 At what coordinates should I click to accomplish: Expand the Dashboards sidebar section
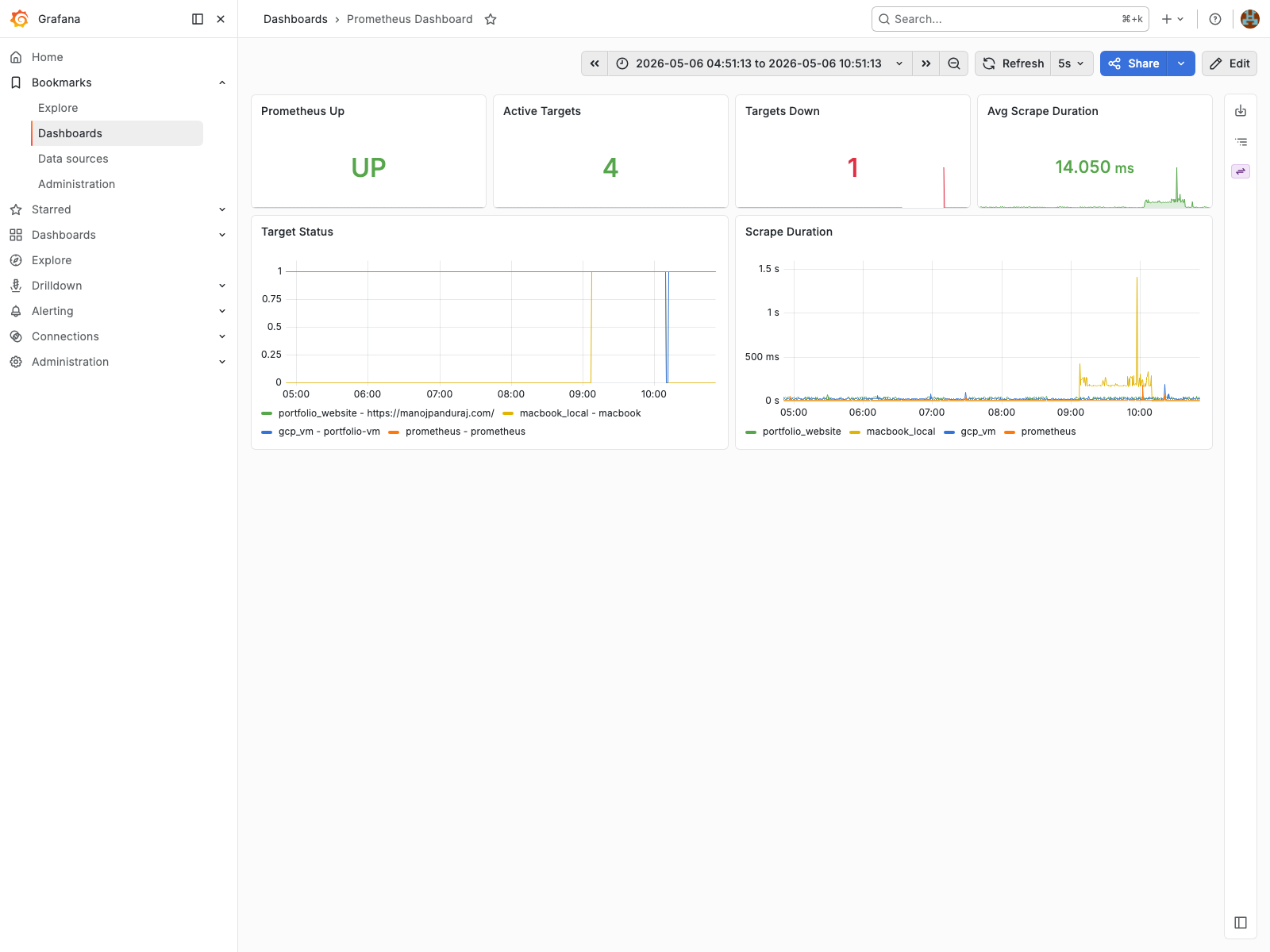(x=222, y=235)
